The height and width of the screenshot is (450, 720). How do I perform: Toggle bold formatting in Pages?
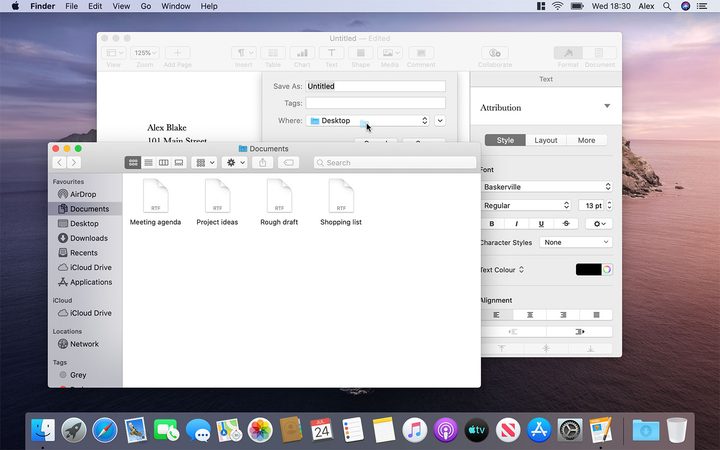click(x=492, y=224)
